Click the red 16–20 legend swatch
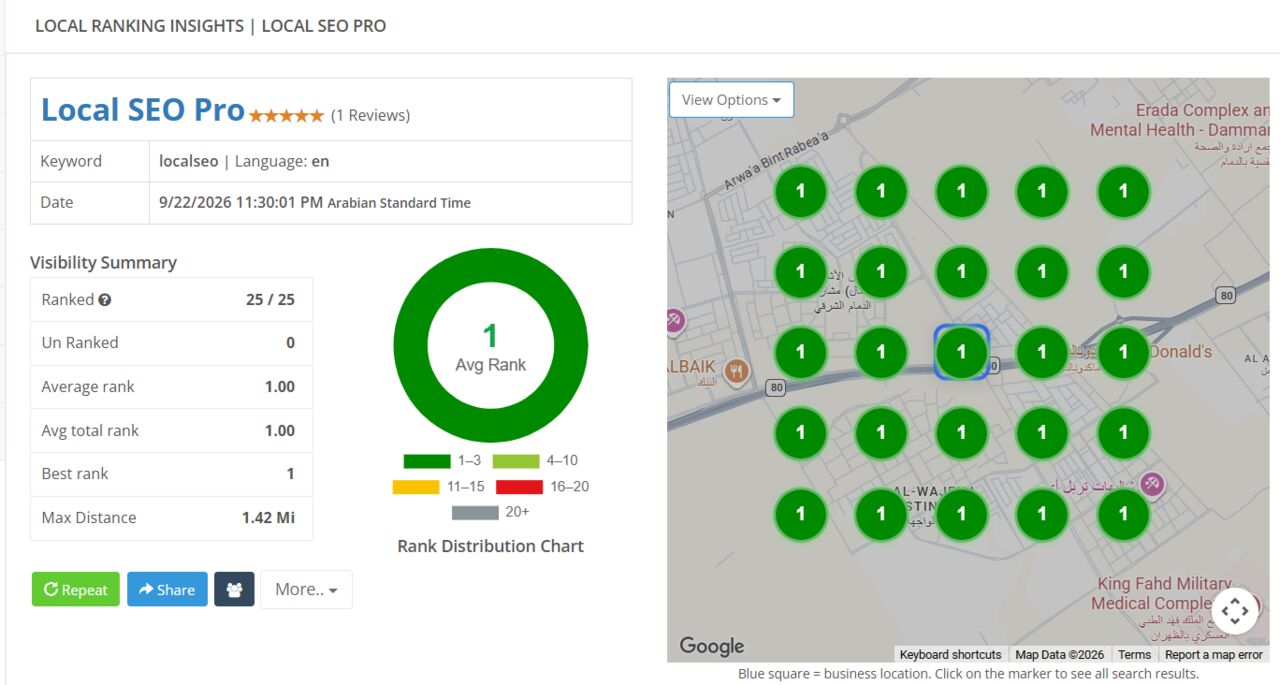This screenshot has height=685, width=1280. pos(519,487)
